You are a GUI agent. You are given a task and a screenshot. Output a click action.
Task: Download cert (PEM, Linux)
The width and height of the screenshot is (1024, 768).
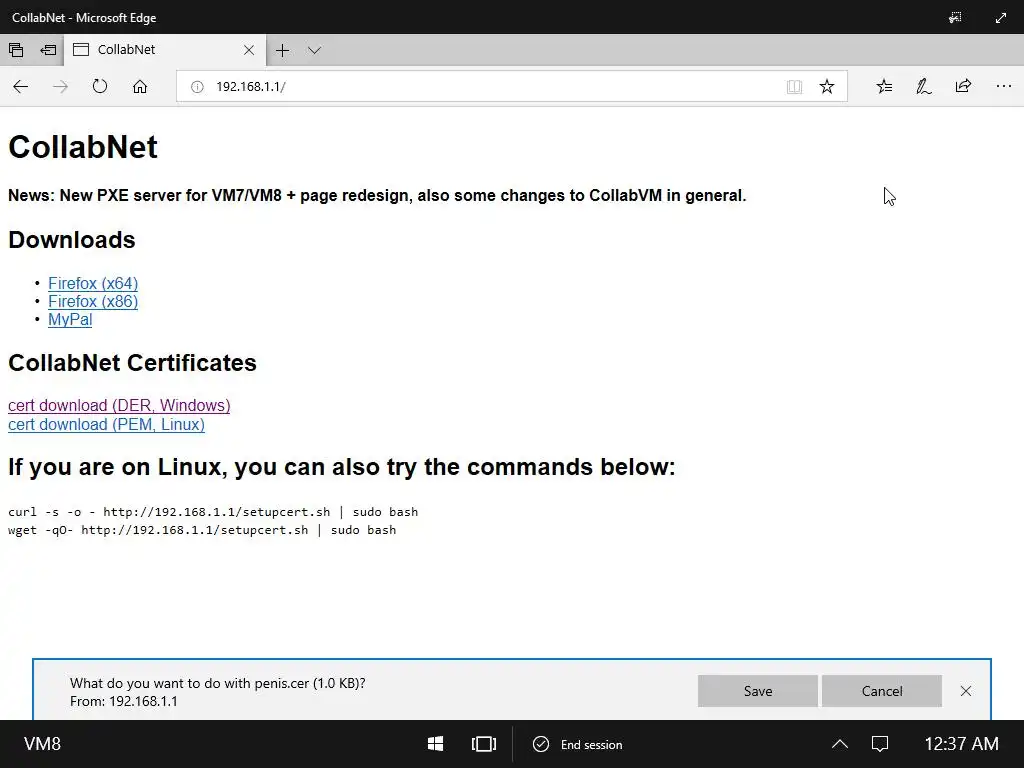tap(106, 424)
